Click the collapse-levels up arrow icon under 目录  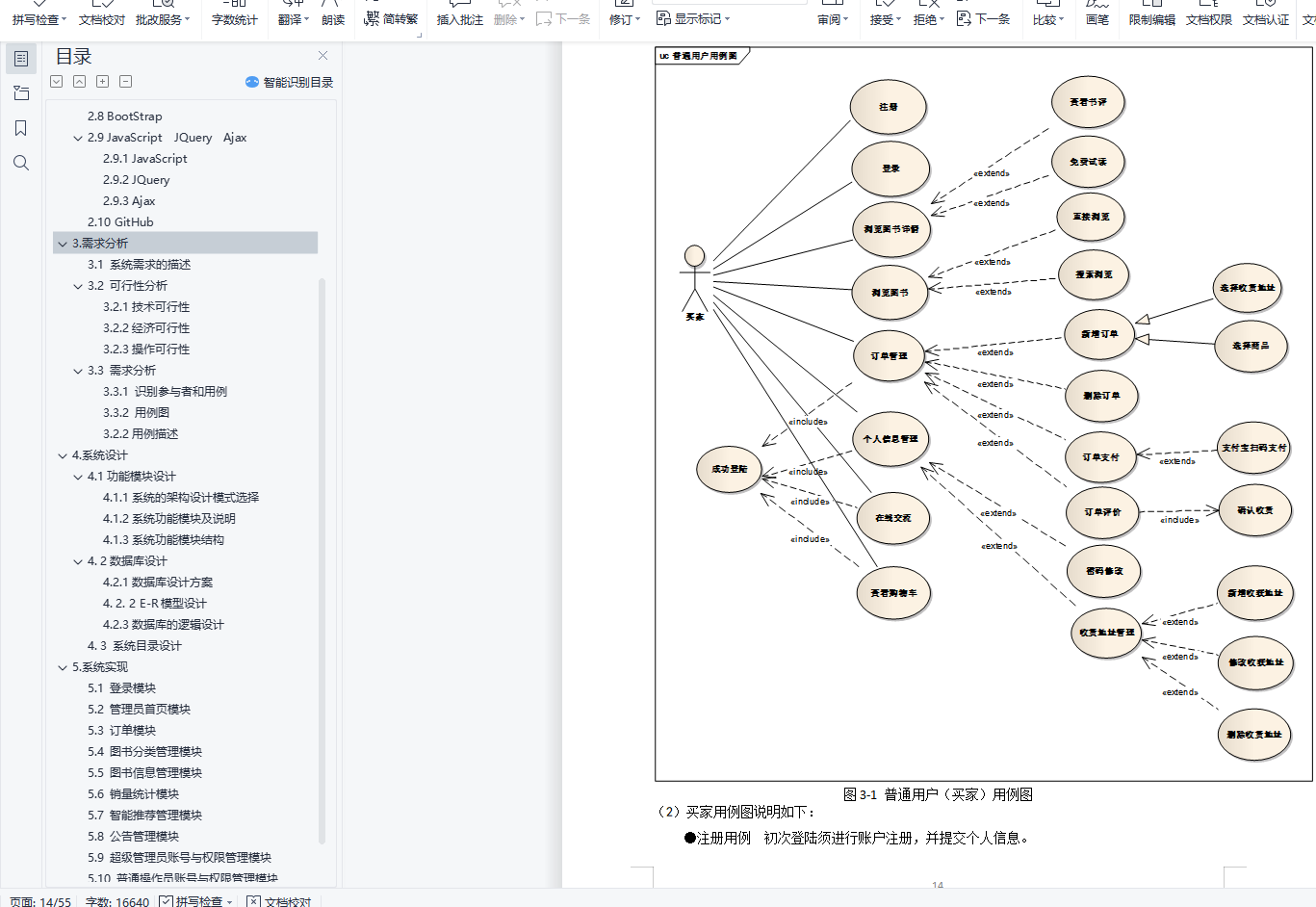point(80,82)
